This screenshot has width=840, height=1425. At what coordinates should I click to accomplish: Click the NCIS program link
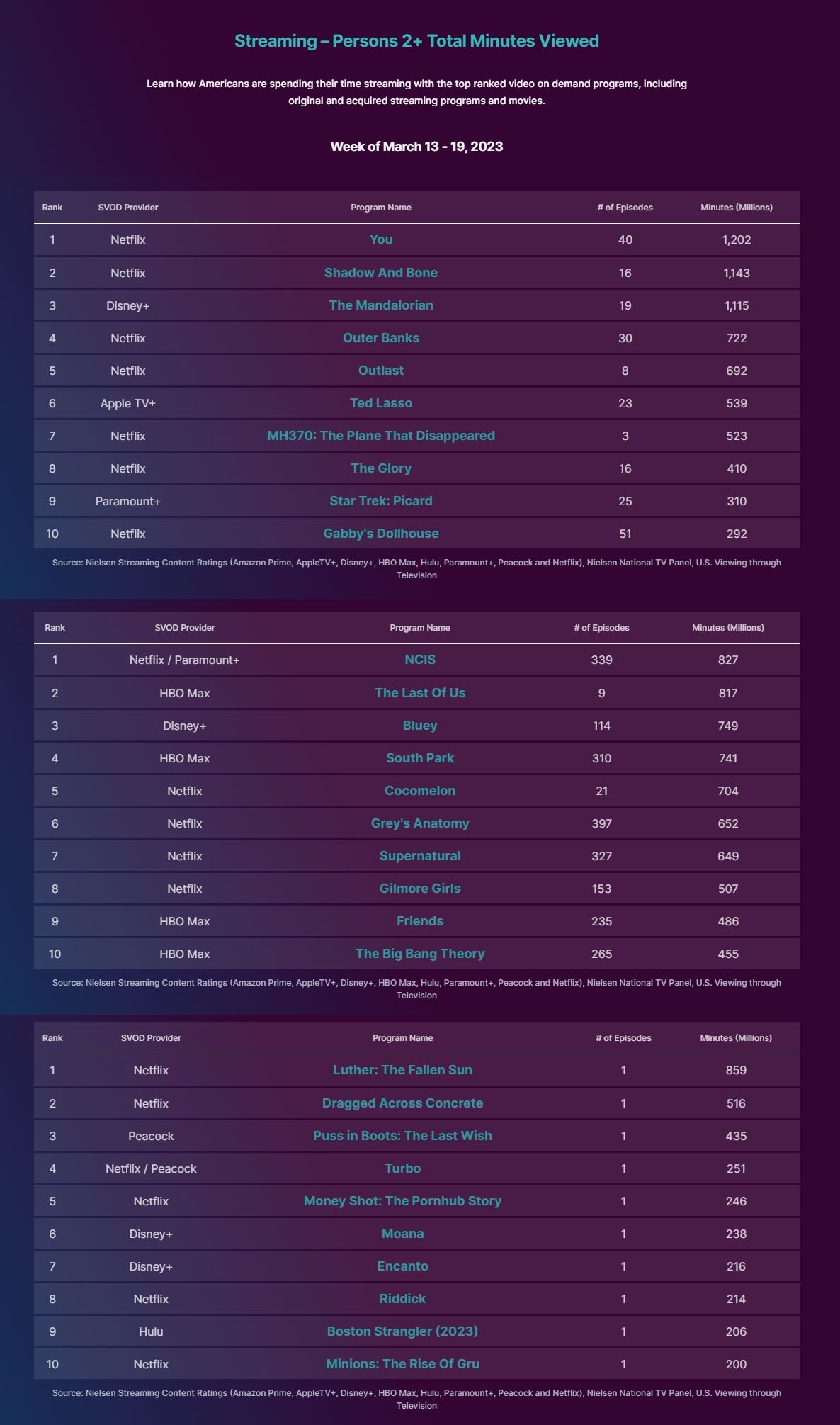tap(420, 660)
